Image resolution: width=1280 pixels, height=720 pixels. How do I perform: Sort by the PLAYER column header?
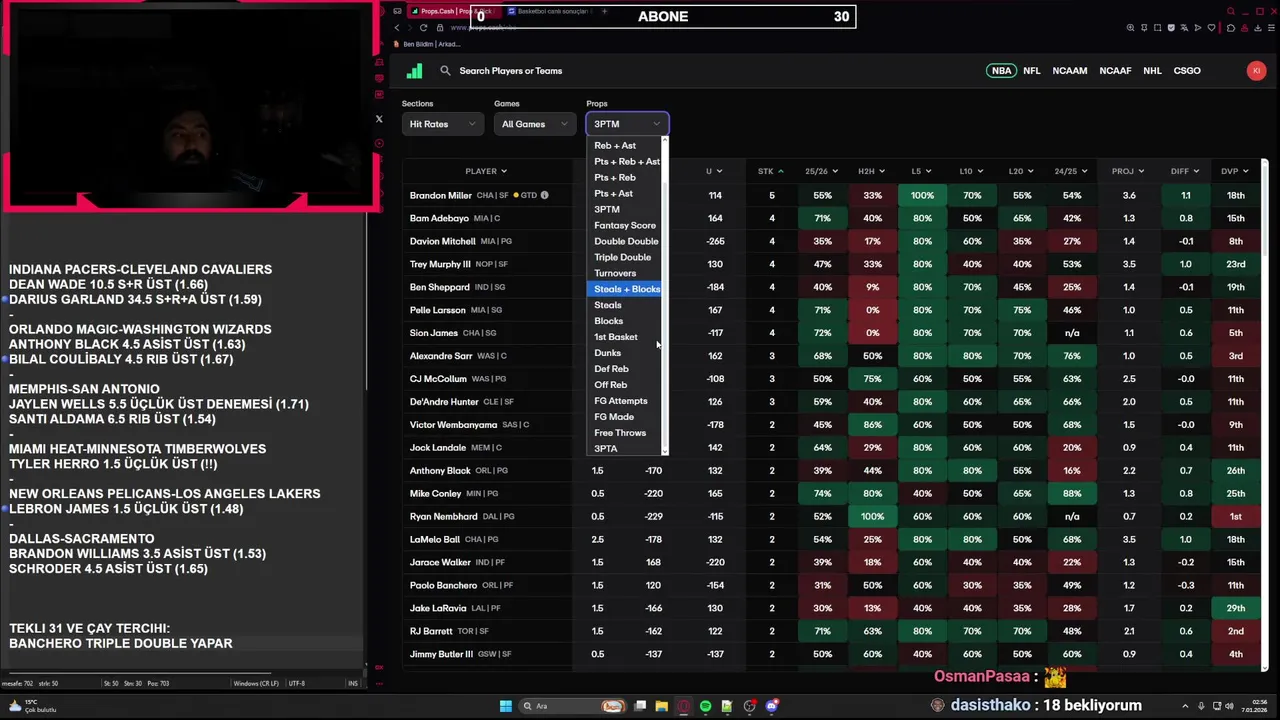click(x=485, y=171)
